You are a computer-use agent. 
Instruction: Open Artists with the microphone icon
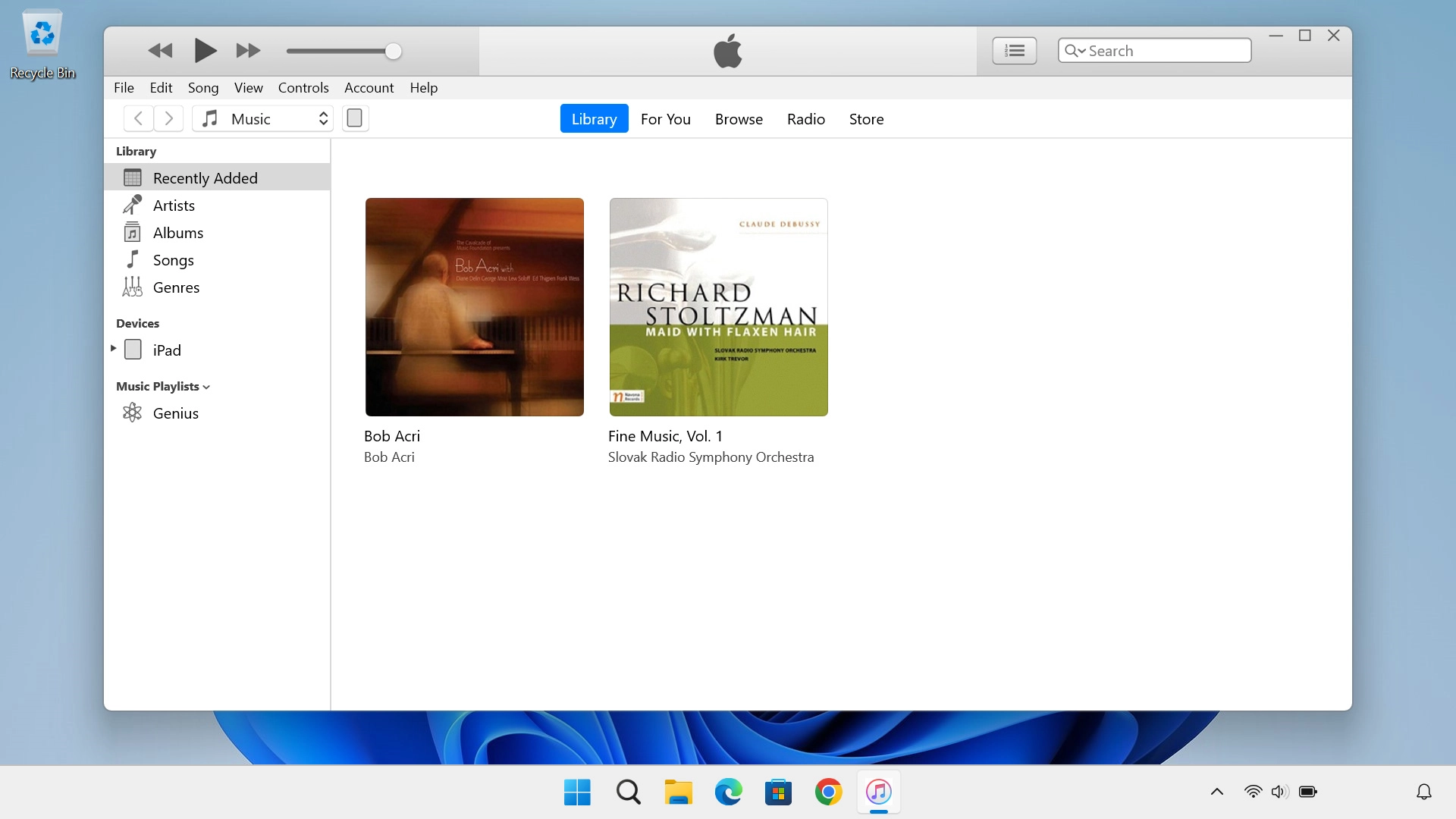(133, 206)
